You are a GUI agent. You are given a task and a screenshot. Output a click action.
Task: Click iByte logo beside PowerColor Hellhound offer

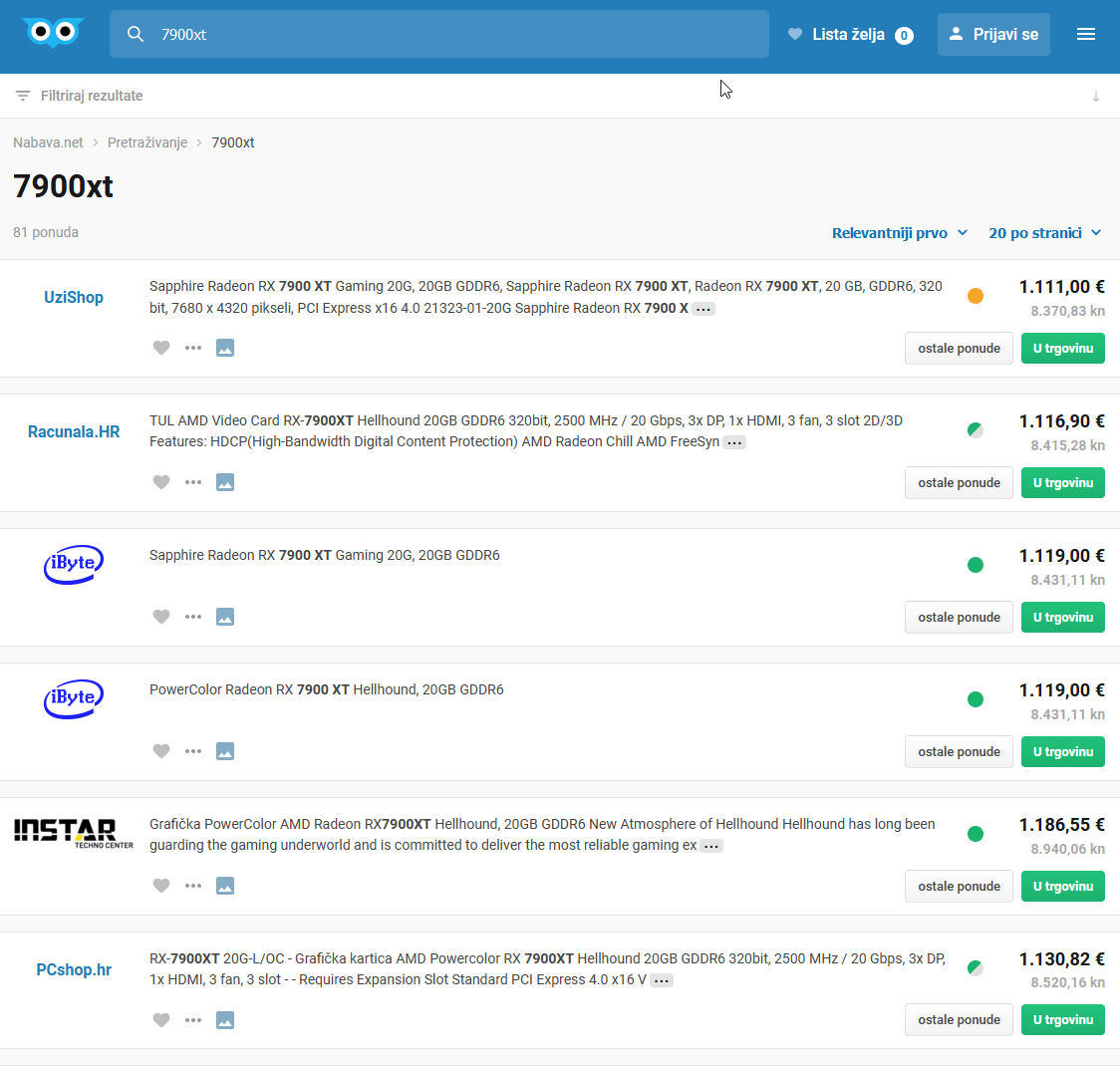tap(74, 699)
